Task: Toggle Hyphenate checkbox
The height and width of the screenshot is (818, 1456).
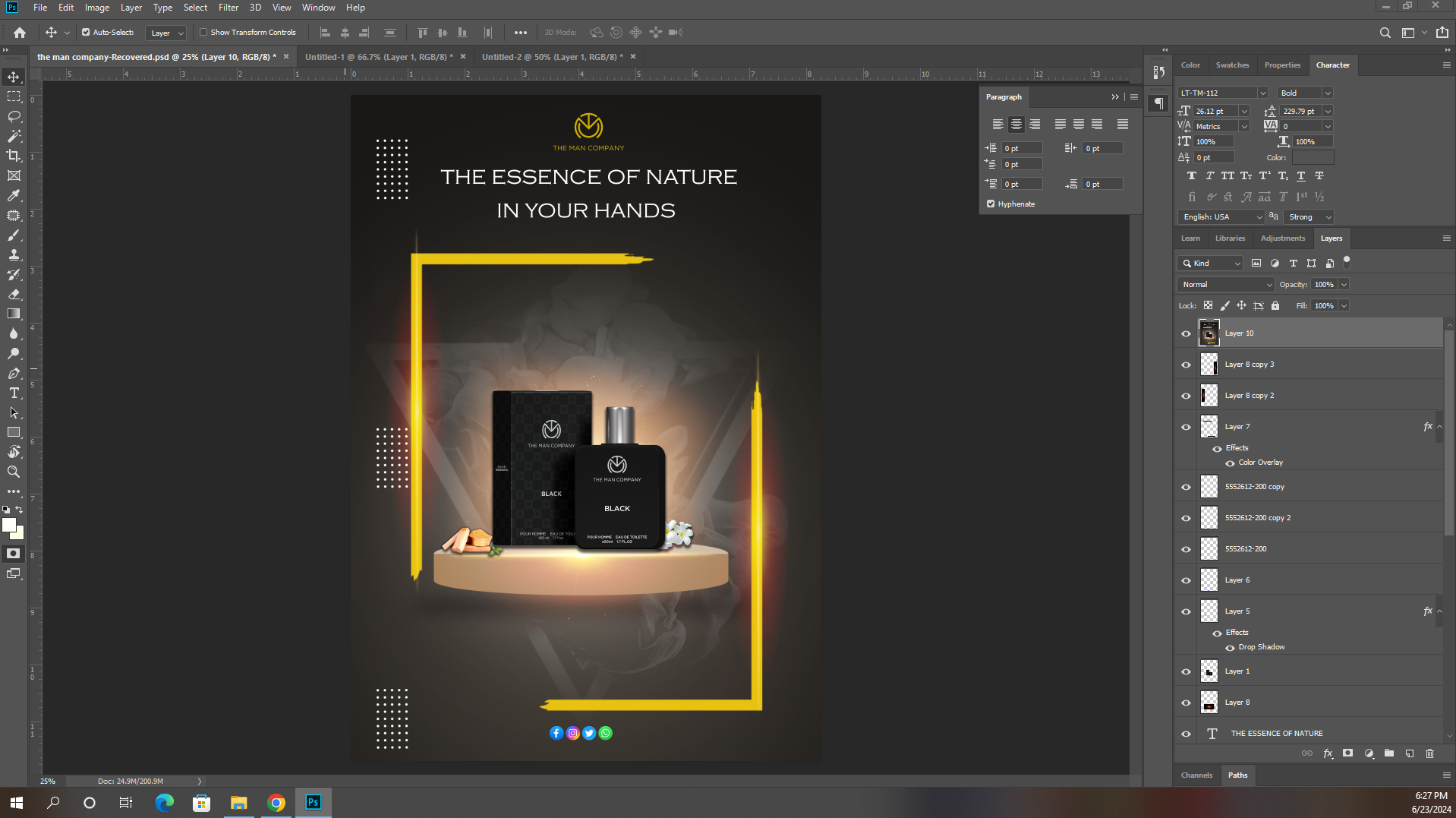Action: point(991,204)
